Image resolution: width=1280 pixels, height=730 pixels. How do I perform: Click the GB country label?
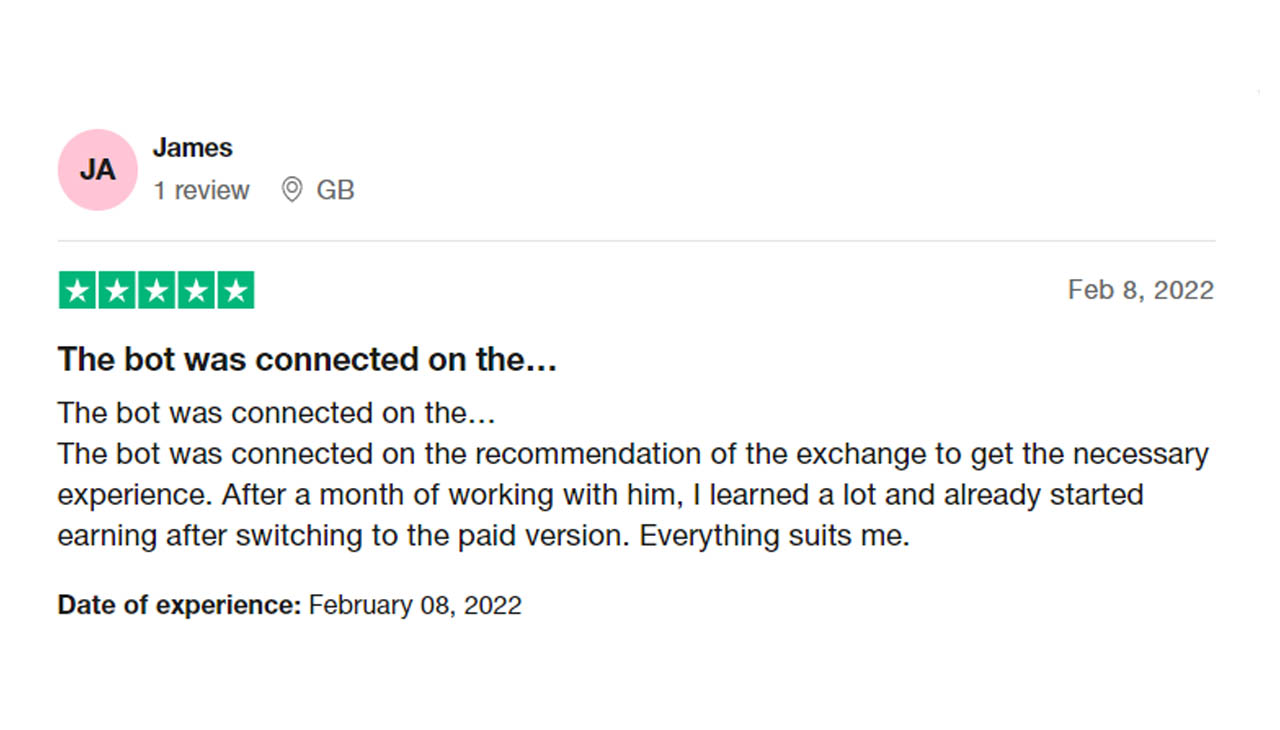click(x=335, y=190)
